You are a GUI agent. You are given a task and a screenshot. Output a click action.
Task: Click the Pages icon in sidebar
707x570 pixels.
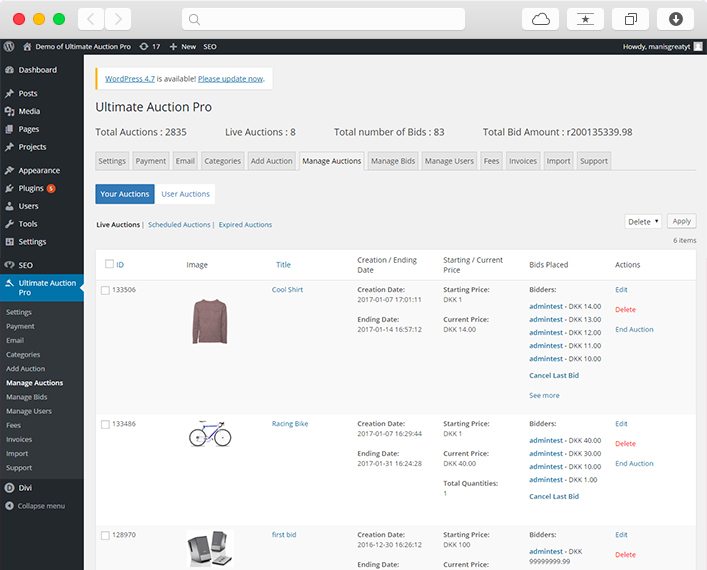click(9, 129)
